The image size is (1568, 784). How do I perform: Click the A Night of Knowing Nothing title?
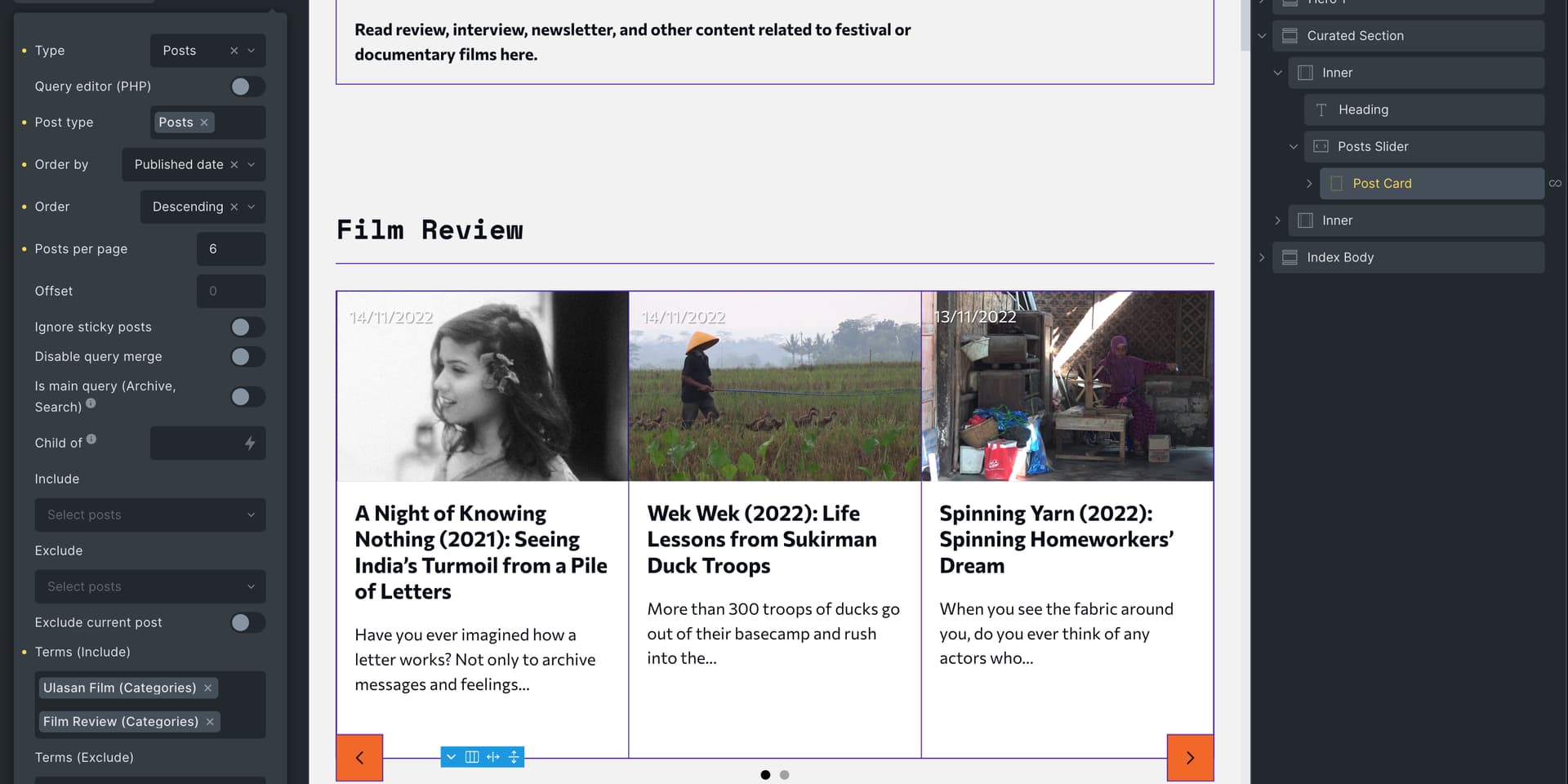(481, 552)
